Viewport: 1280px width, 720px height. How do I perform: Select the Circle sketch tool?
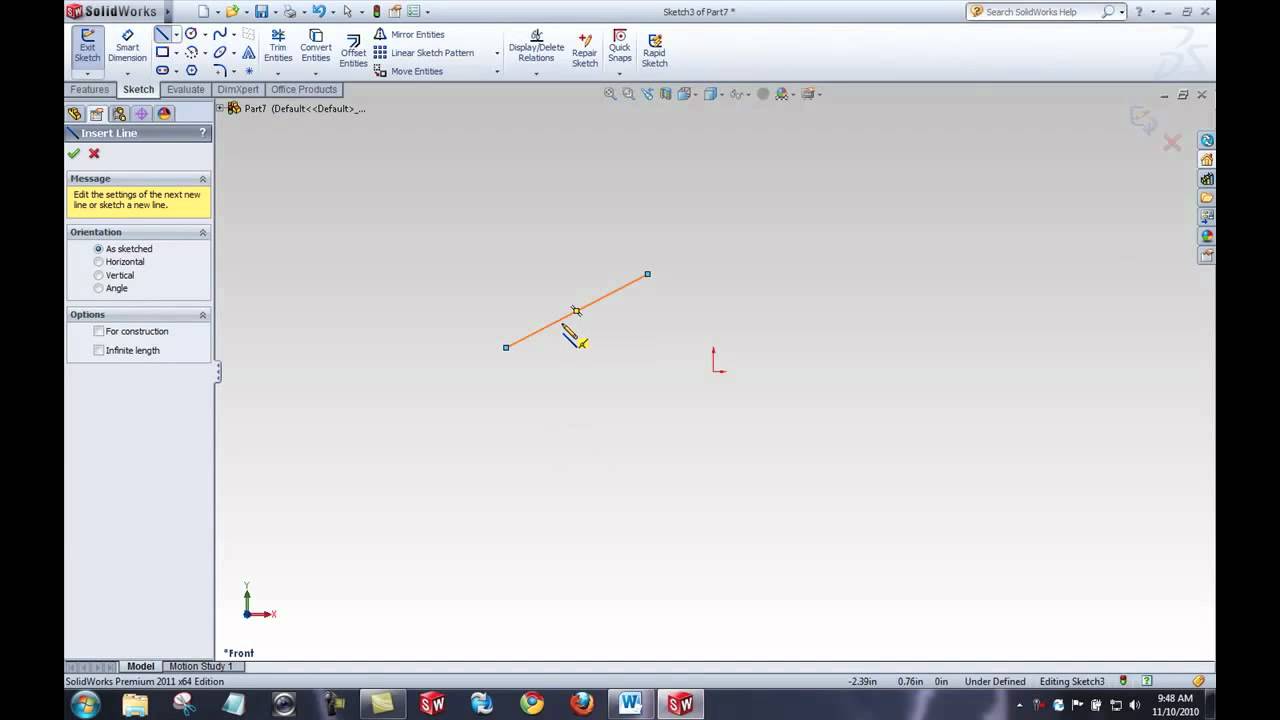191,34
